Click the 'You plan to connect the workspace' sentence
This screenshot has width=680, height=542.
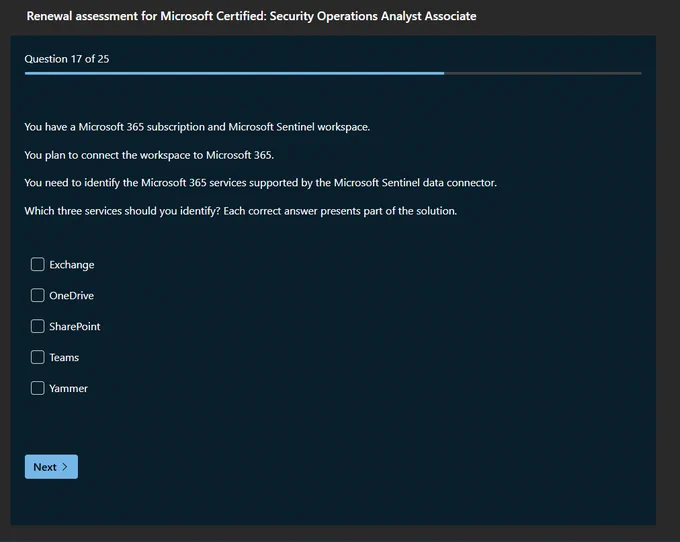(x=149, y=155)
